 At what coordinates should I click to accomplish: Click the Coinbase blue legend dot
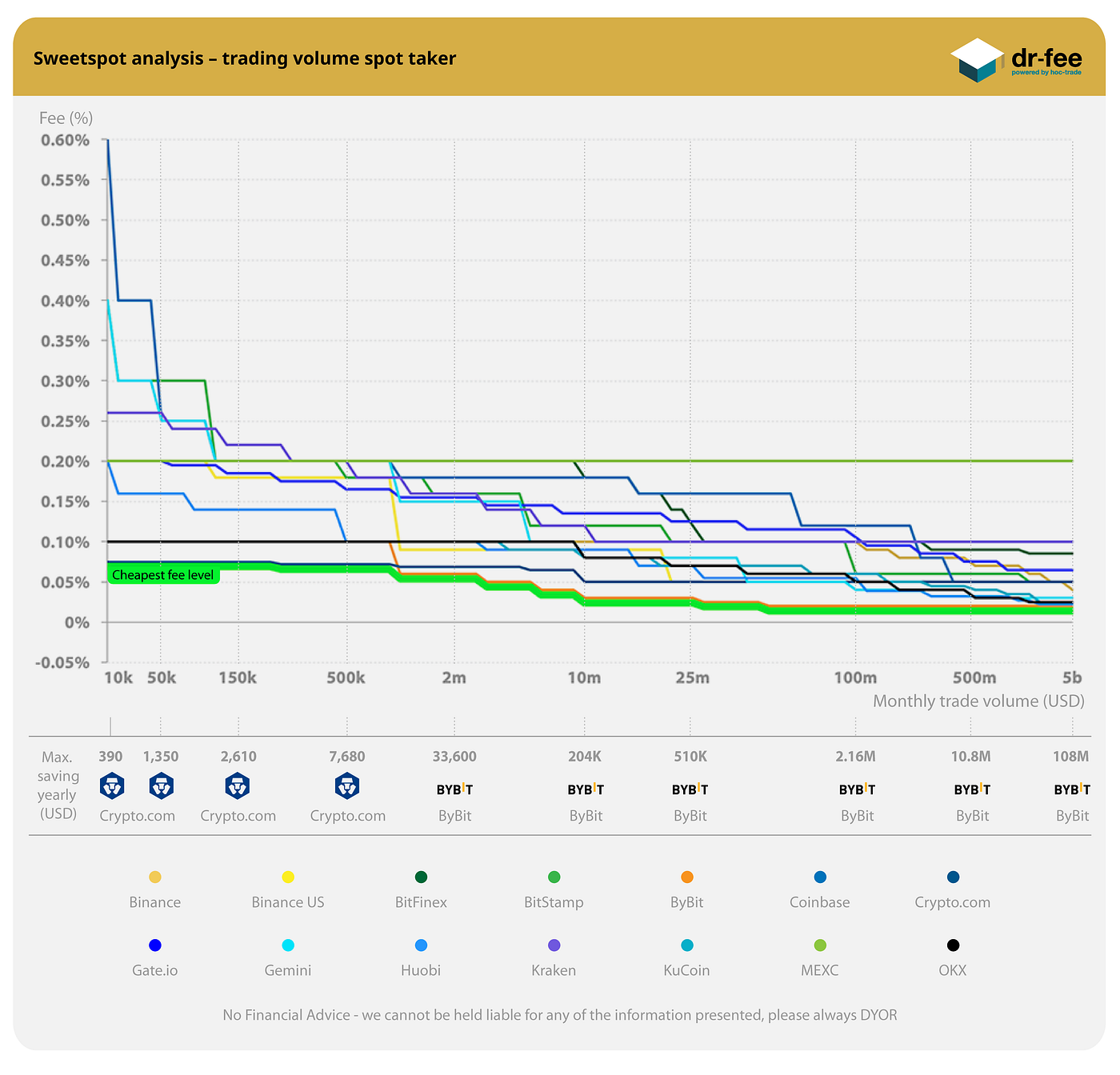tap(820, 877)
